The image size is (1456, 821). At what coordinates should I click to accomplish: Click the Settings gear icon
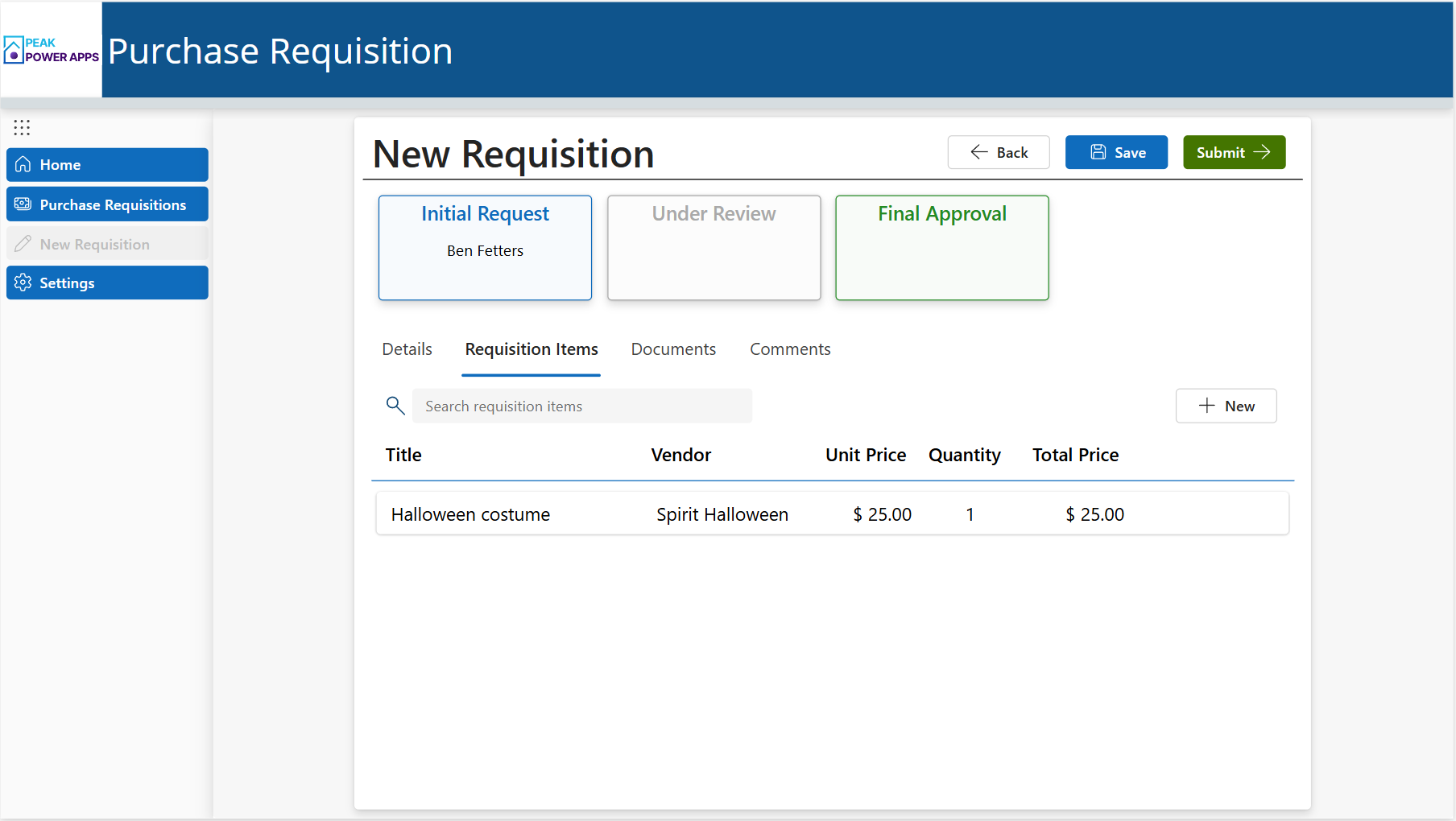(23, 283)
